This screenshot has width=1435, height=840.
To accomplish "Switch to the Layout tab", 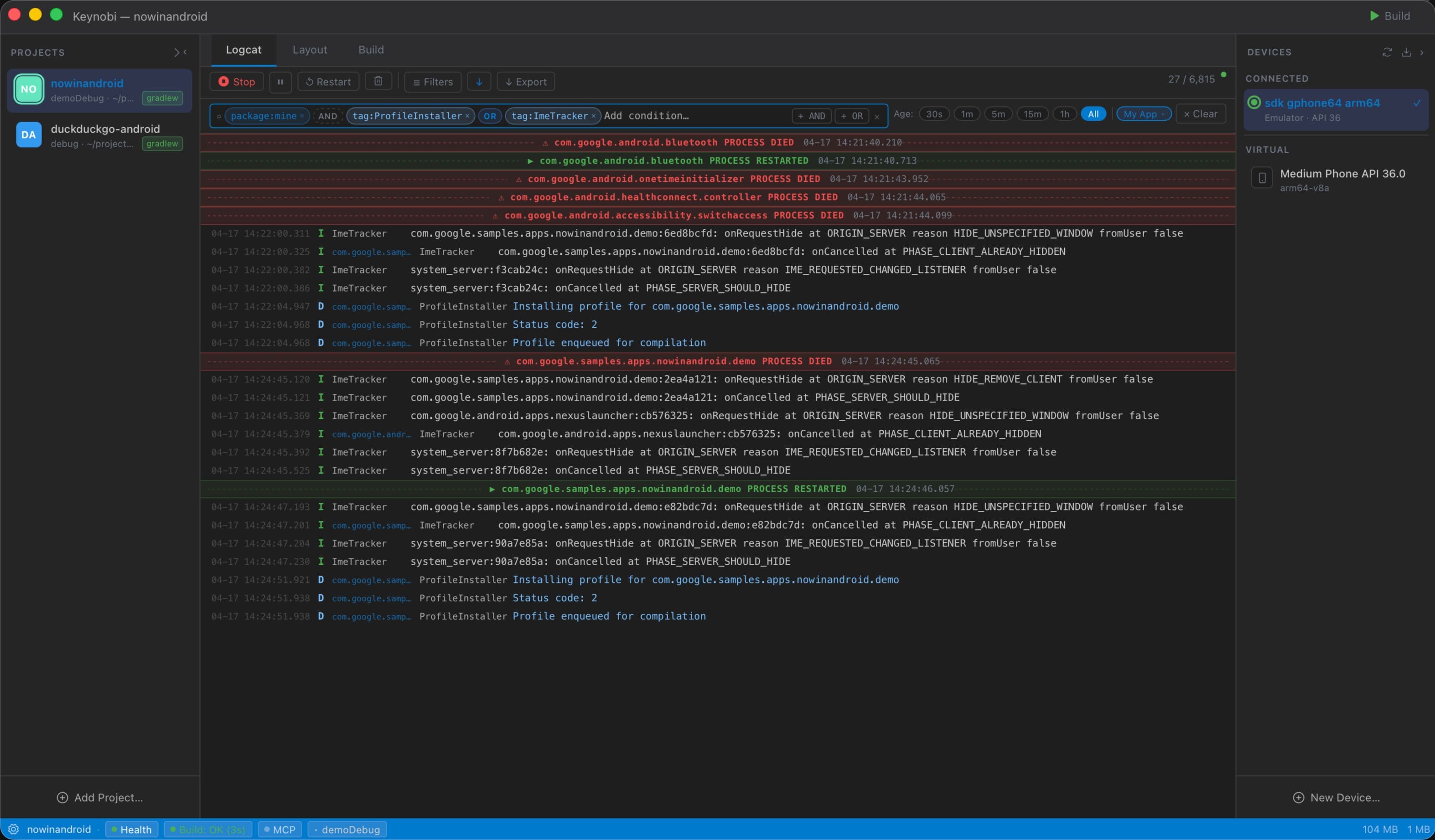I will tap(310, 50).
